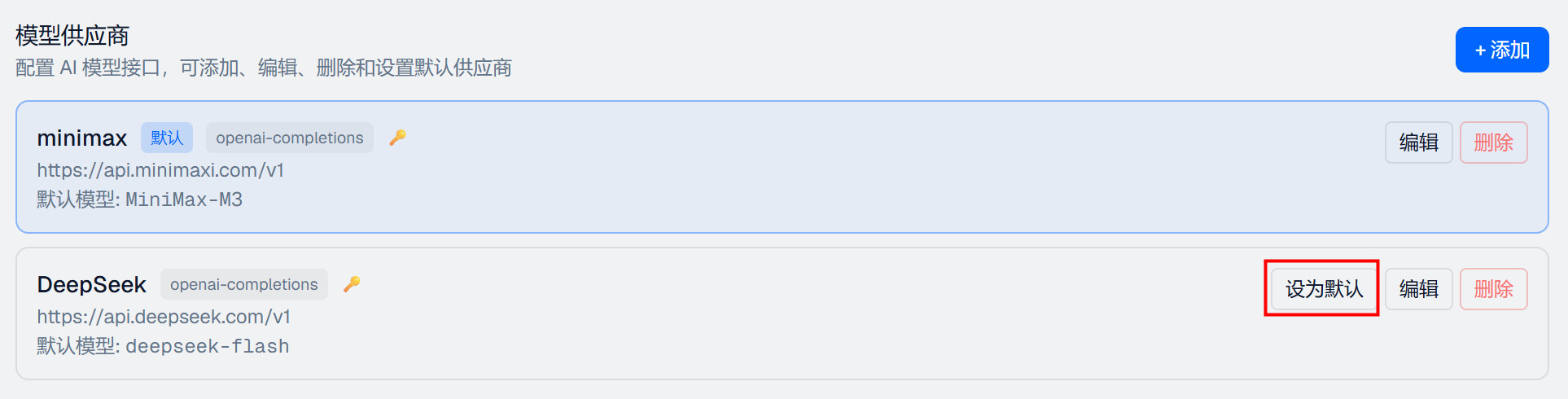Select the minimax provider card
1568x399 pixels.
pyautogui.click(x=782, y=167)
